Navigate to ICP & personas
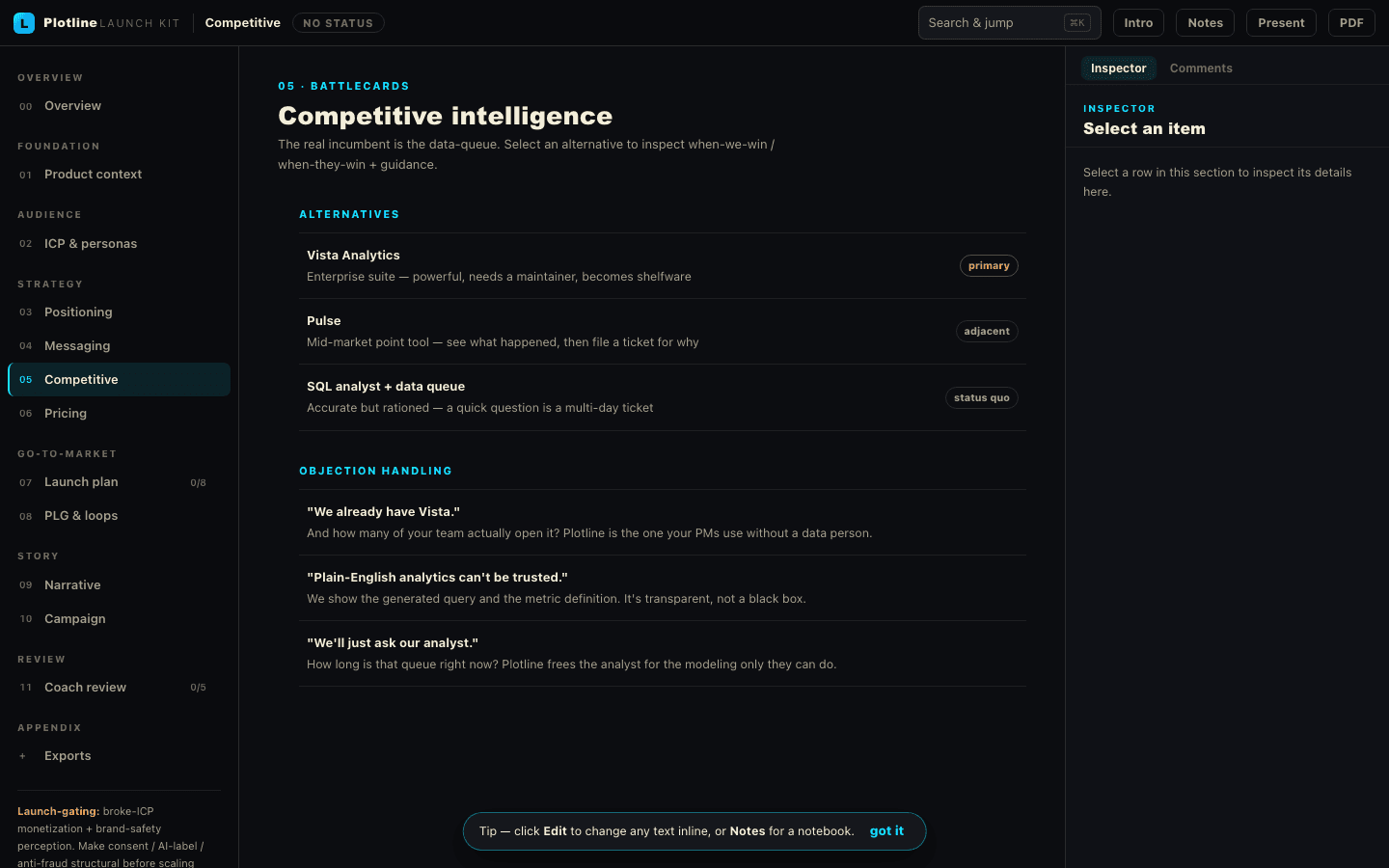The height and width of the screenshot is (868, 1389). tap(119, 244)
